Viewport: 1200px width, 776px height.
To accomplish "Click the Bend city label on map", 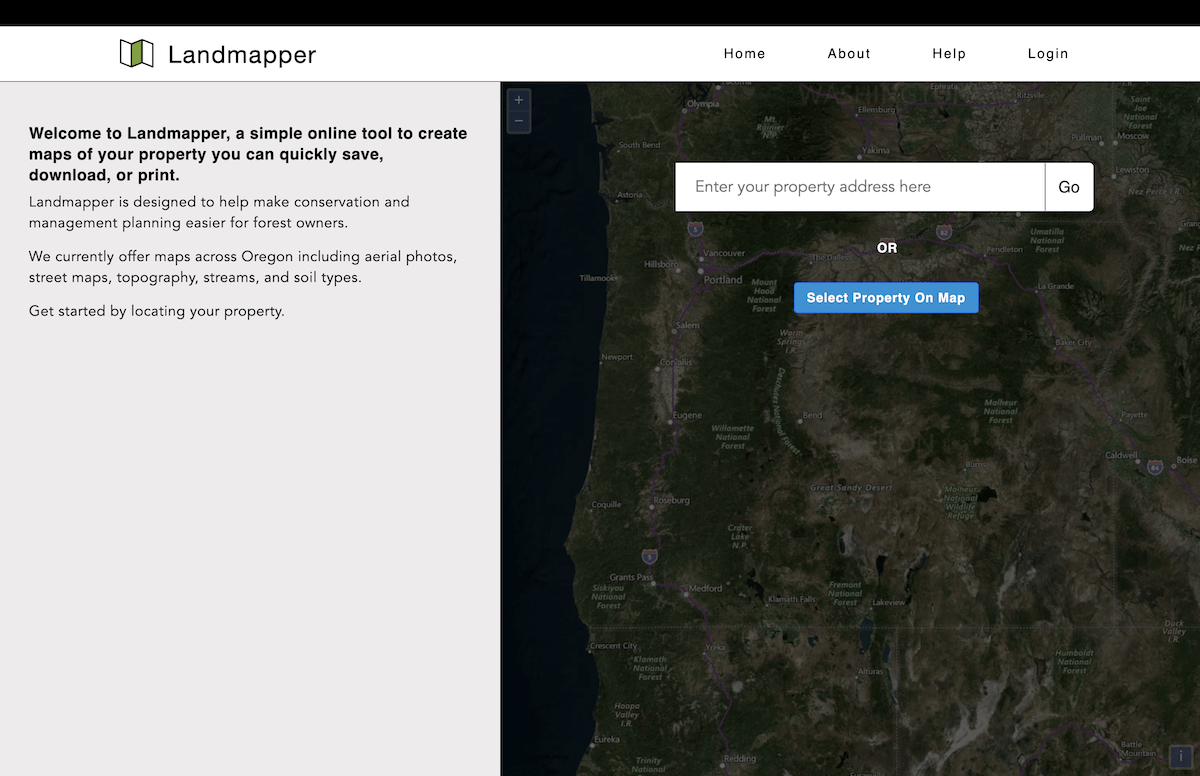I will [812, 415].
